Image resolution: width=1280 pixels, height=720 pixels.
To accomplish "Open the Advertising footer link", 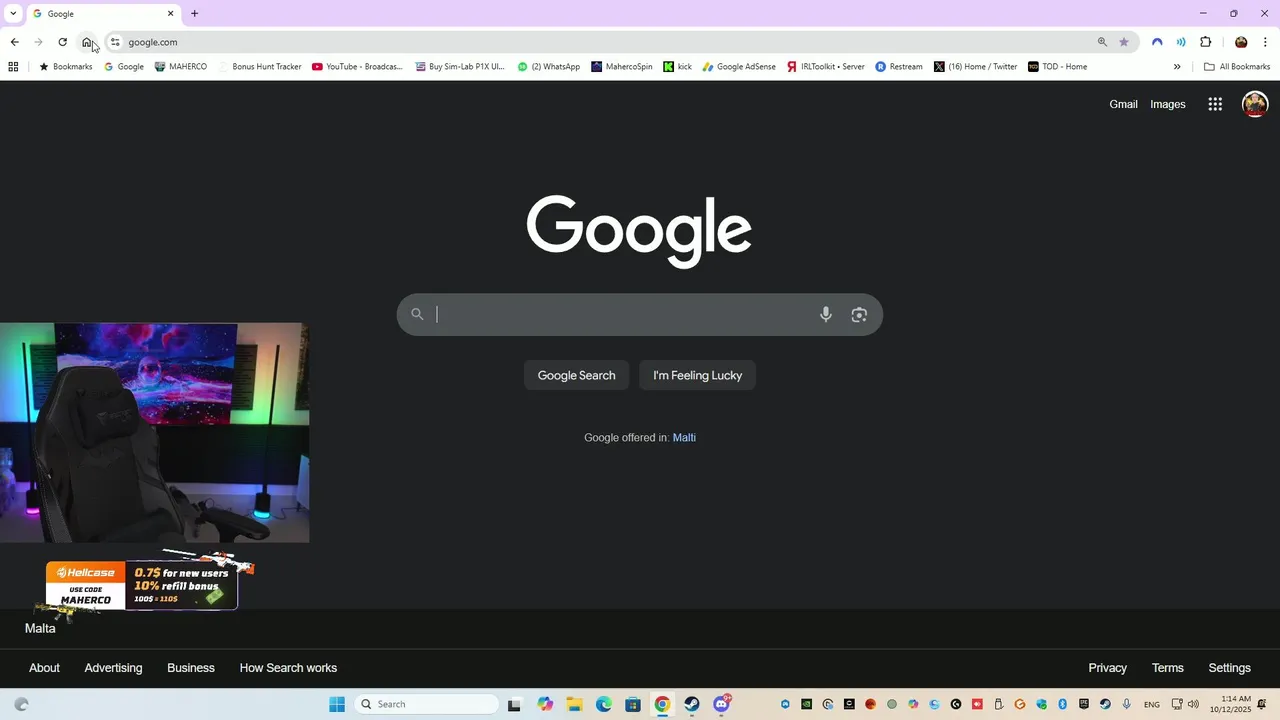I will (x=113, y=668).
